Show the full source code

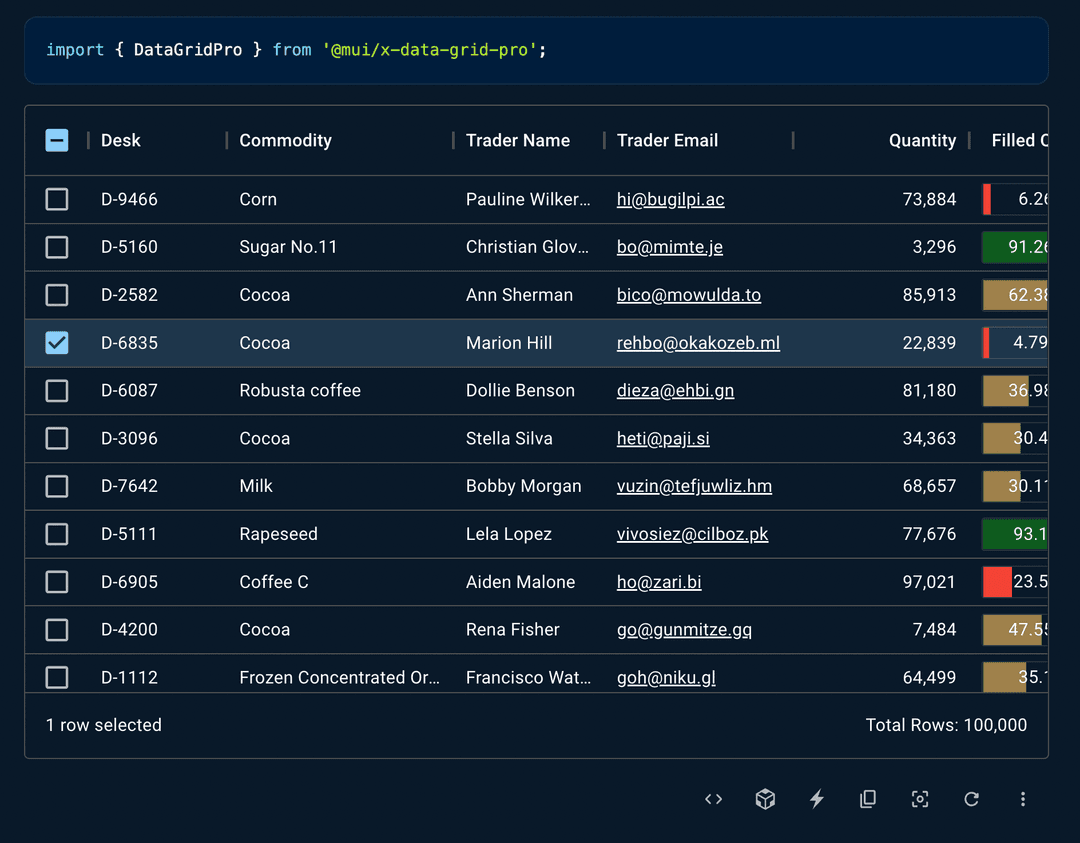[x=713, y=799]
